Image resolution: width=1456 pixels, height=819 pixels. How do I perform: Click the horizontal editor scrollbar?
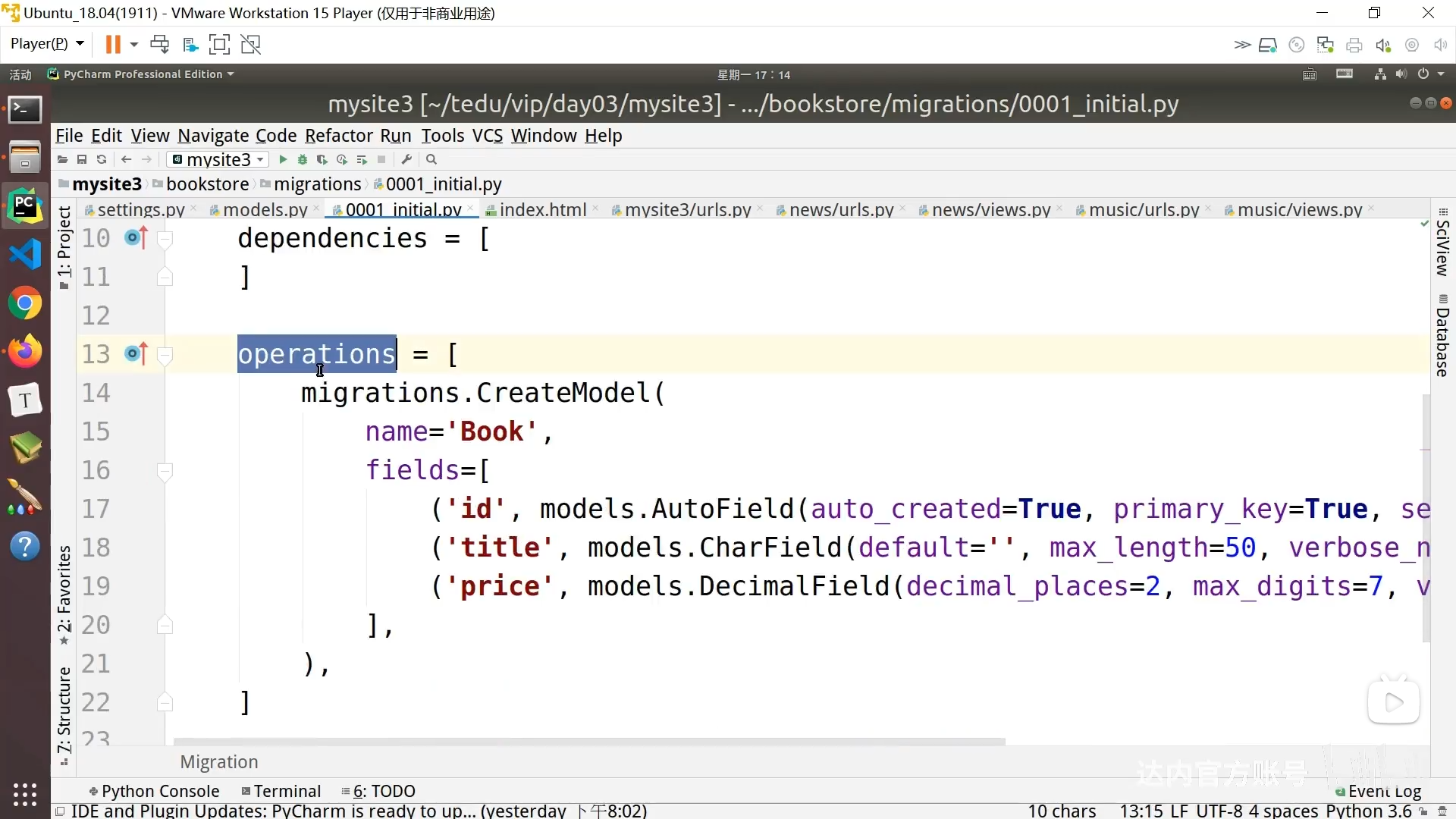point(588,742)
